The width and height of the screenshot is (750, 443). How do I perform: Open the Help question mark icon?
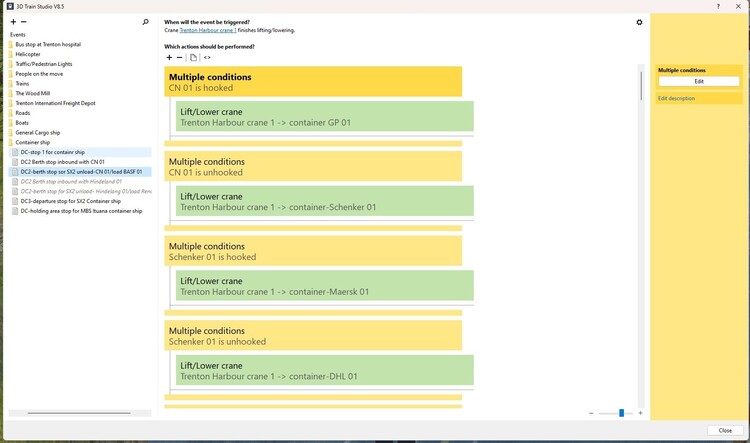click(x=718, y=6)
